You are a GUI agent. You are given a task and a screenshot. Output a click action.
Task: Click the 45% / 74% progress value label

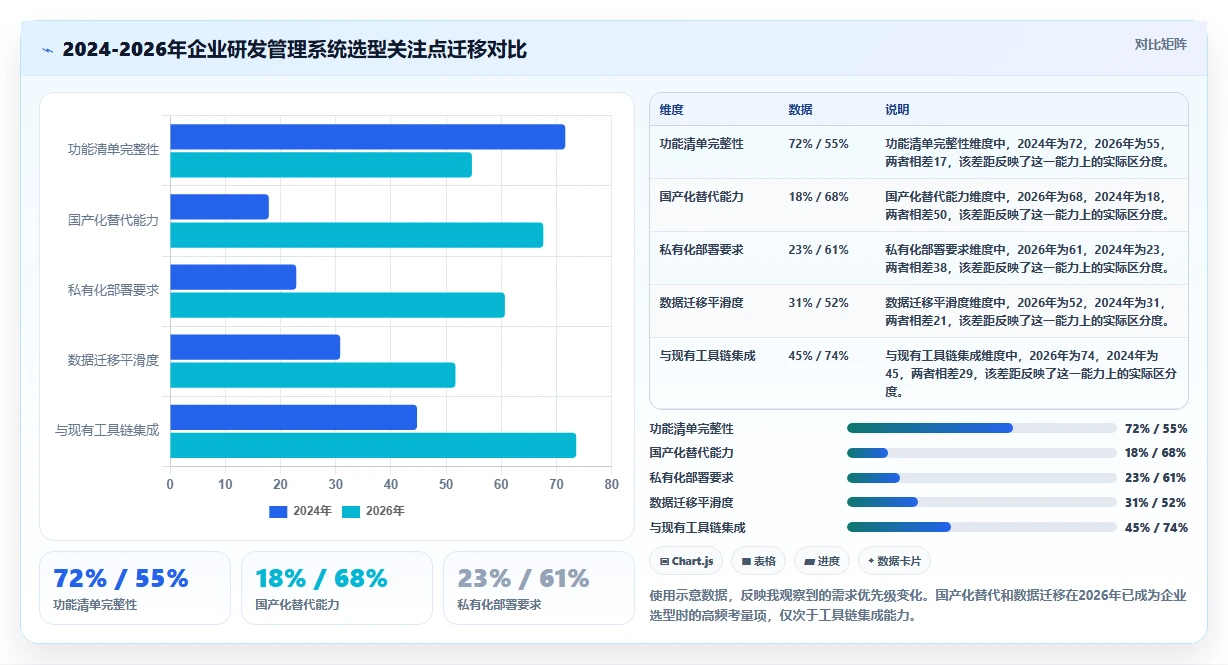pos(1156,527)
